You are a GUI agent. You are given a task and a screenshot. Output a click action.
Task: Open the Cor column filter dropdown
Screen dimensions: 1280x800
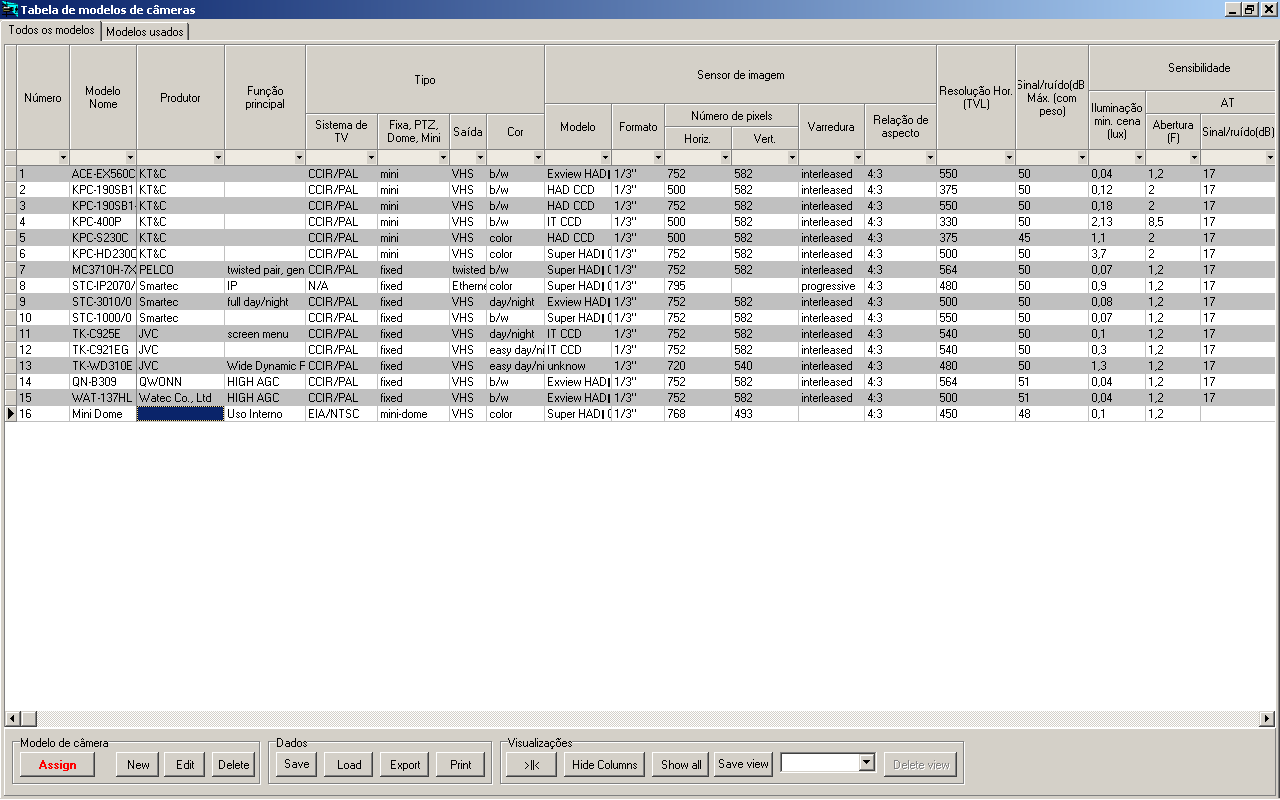(538, 158)
